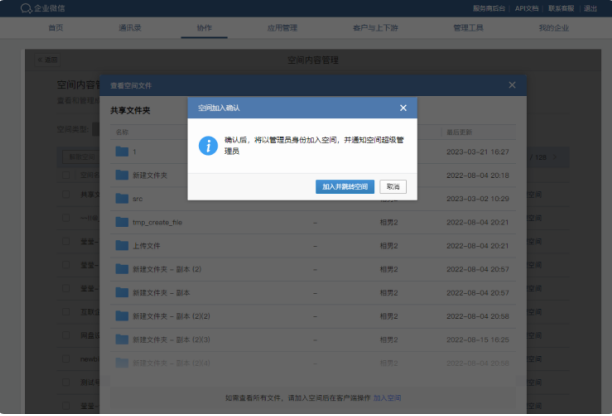Click the 加入空间 link at bottom
Image resolution: width=612 pixels, height=416 pixels.
point(388,397)
